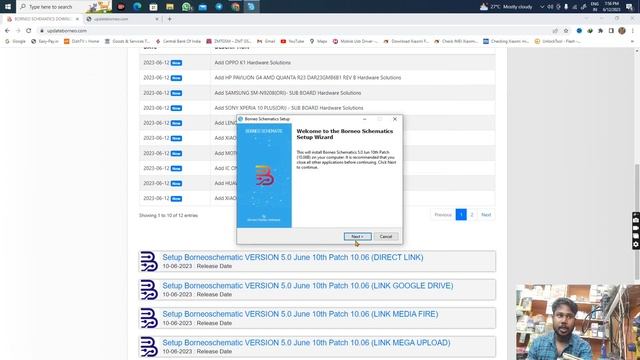Open the Chrome profile avatar

(x=622, y=31)
